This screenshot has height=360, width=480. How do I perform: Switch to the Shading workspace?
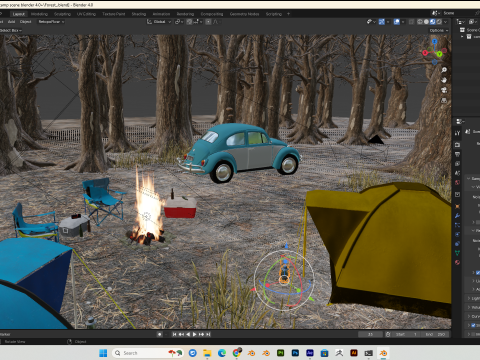pyautogui.click(x=139, y=14)
